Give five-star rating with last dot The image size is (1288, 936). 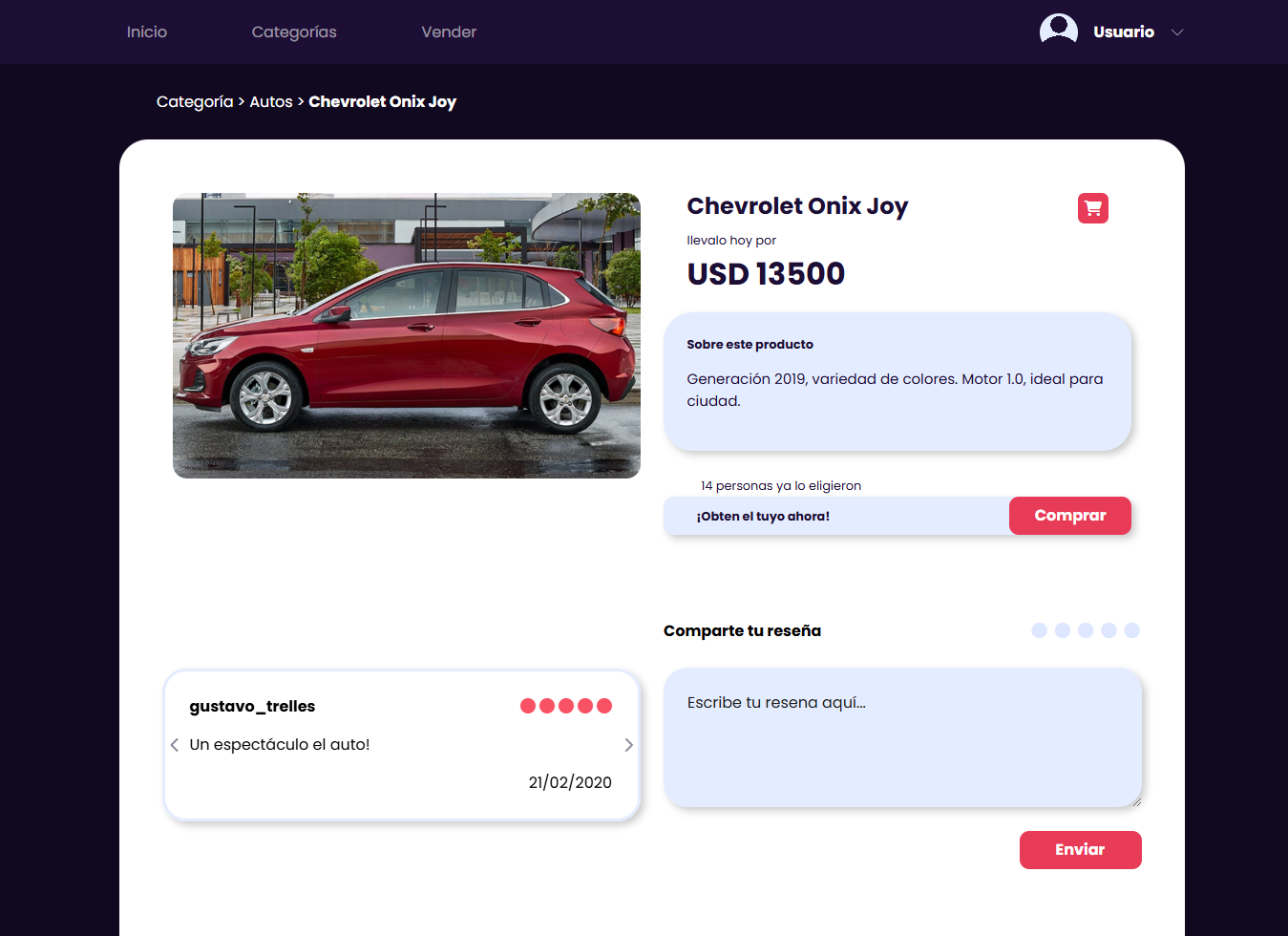click(1131, 630)
